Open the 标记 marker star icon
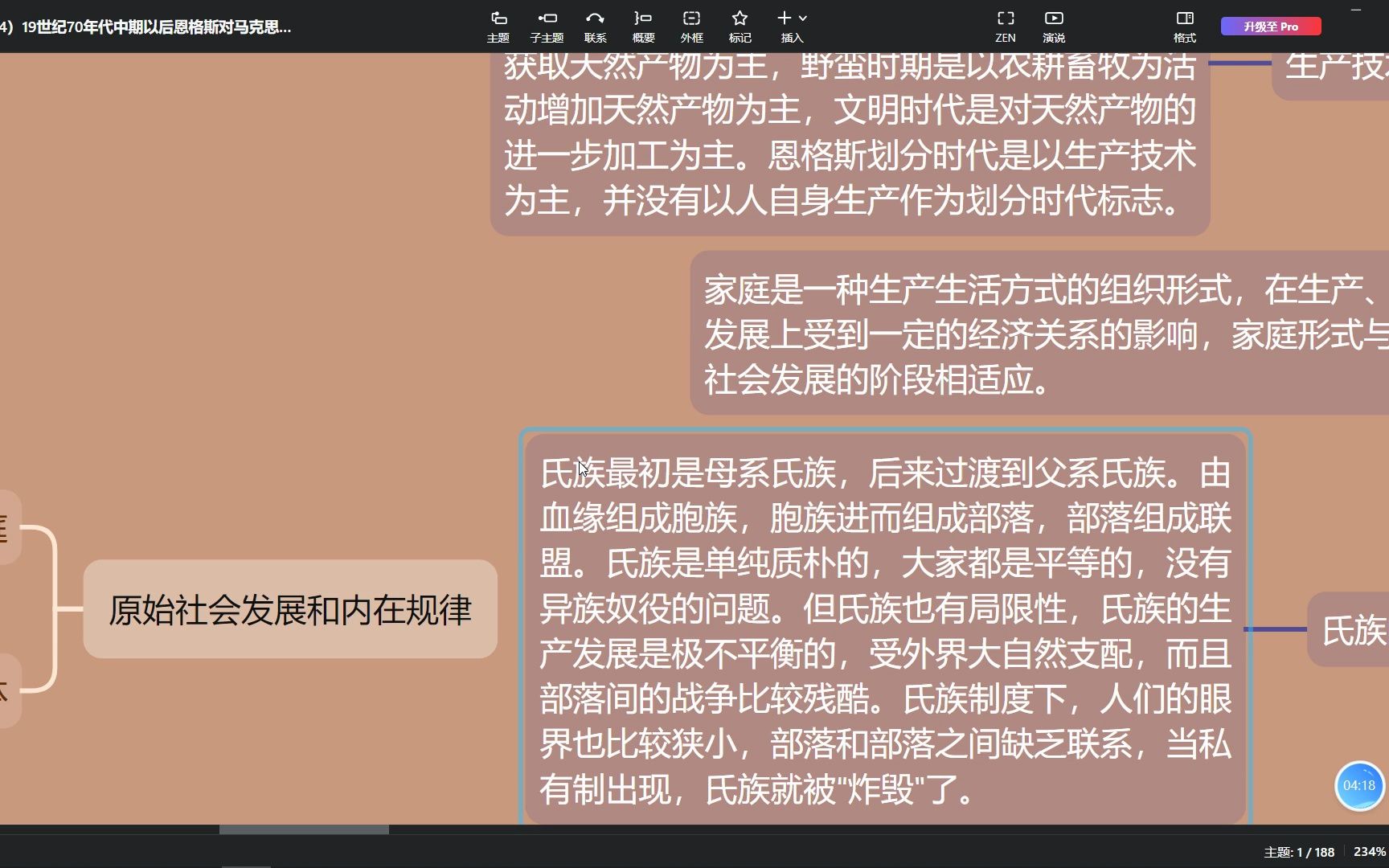The height and width of the screenshot is (868, 1389). pos(740,27)
